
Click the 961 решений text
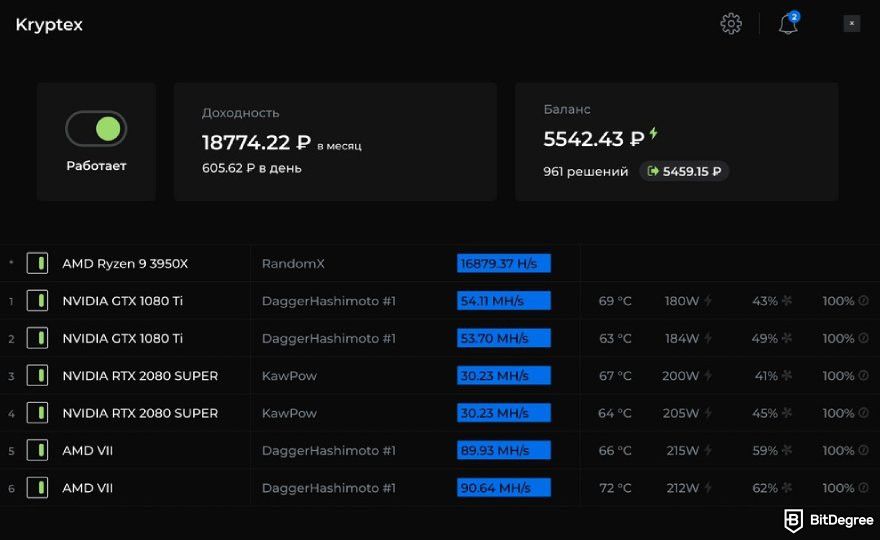585,171
